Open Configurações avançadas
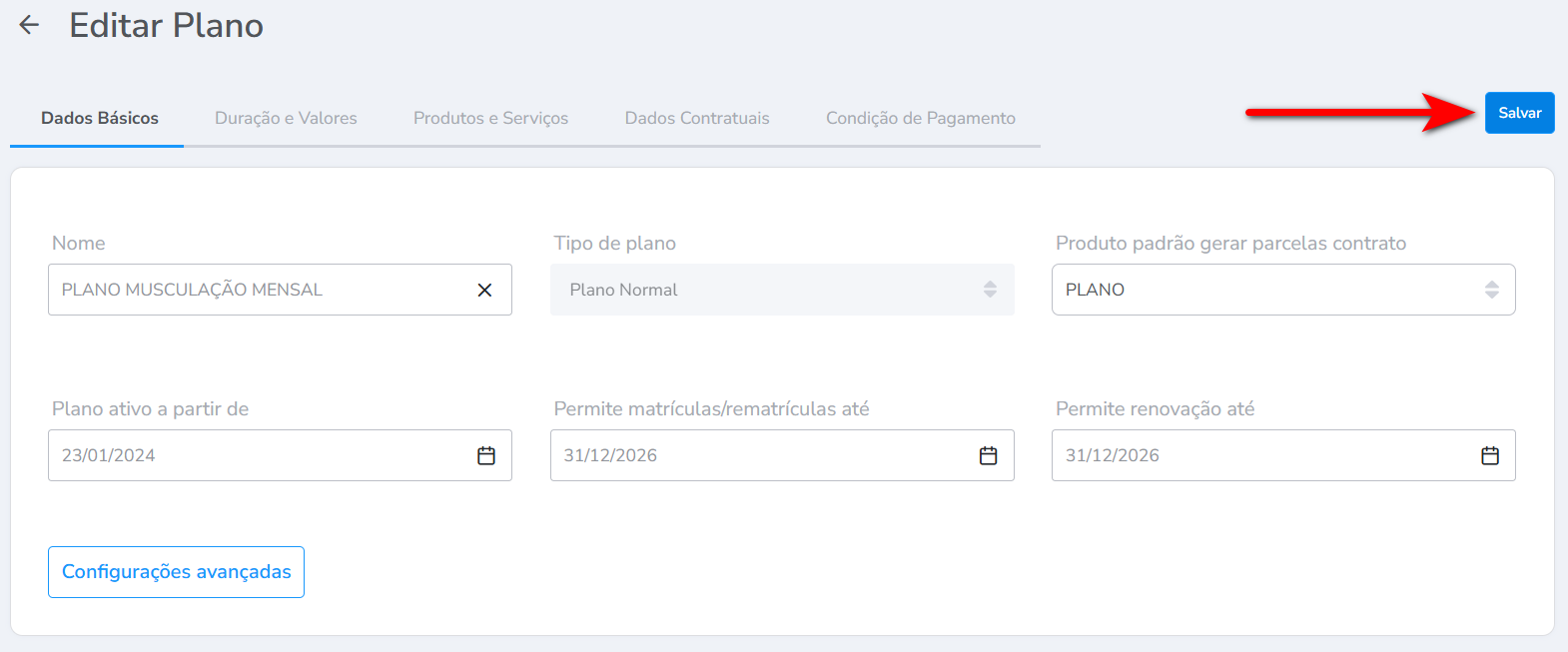1568x652 pixels. pos(176,572)
